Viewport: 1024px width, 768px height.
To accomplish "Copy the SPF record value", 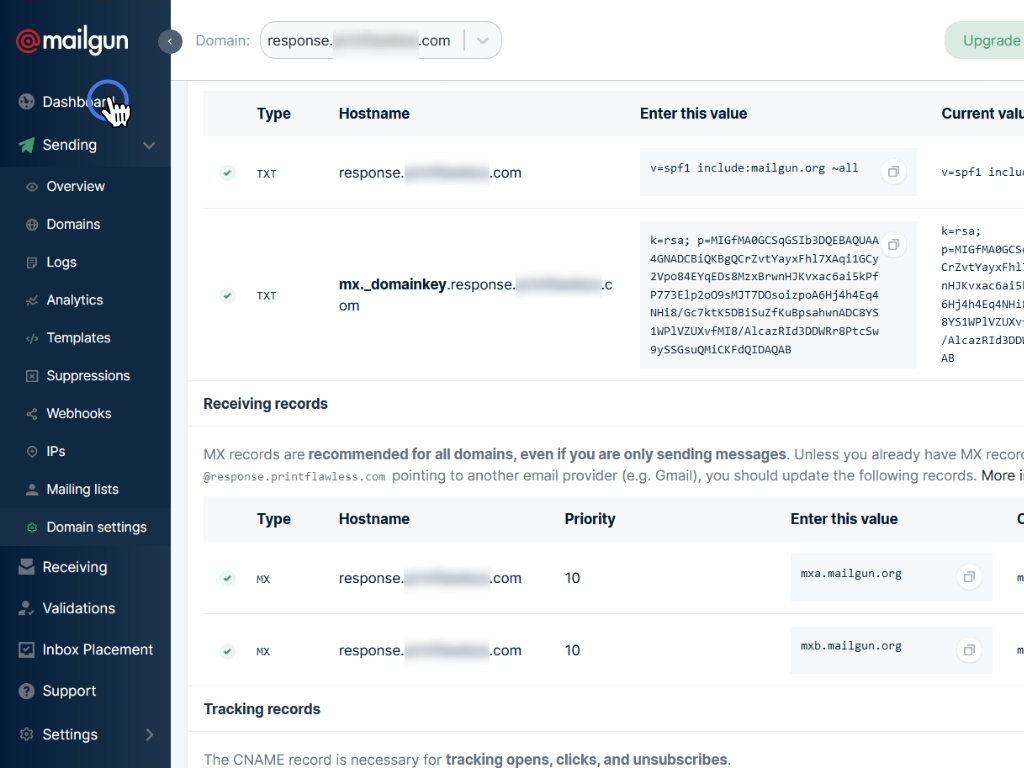I will tap(893, 172).
